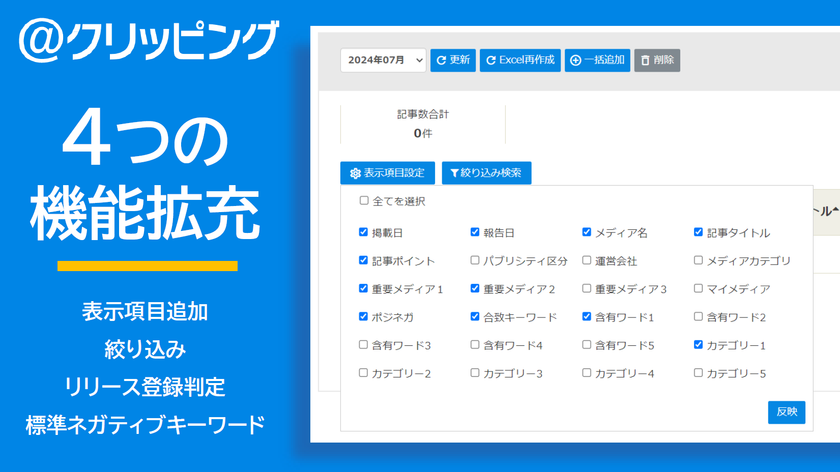Uncheck the 記事タイトル checkbox
The height and width of the screenshot is (472, 840).
coord(698,232)
